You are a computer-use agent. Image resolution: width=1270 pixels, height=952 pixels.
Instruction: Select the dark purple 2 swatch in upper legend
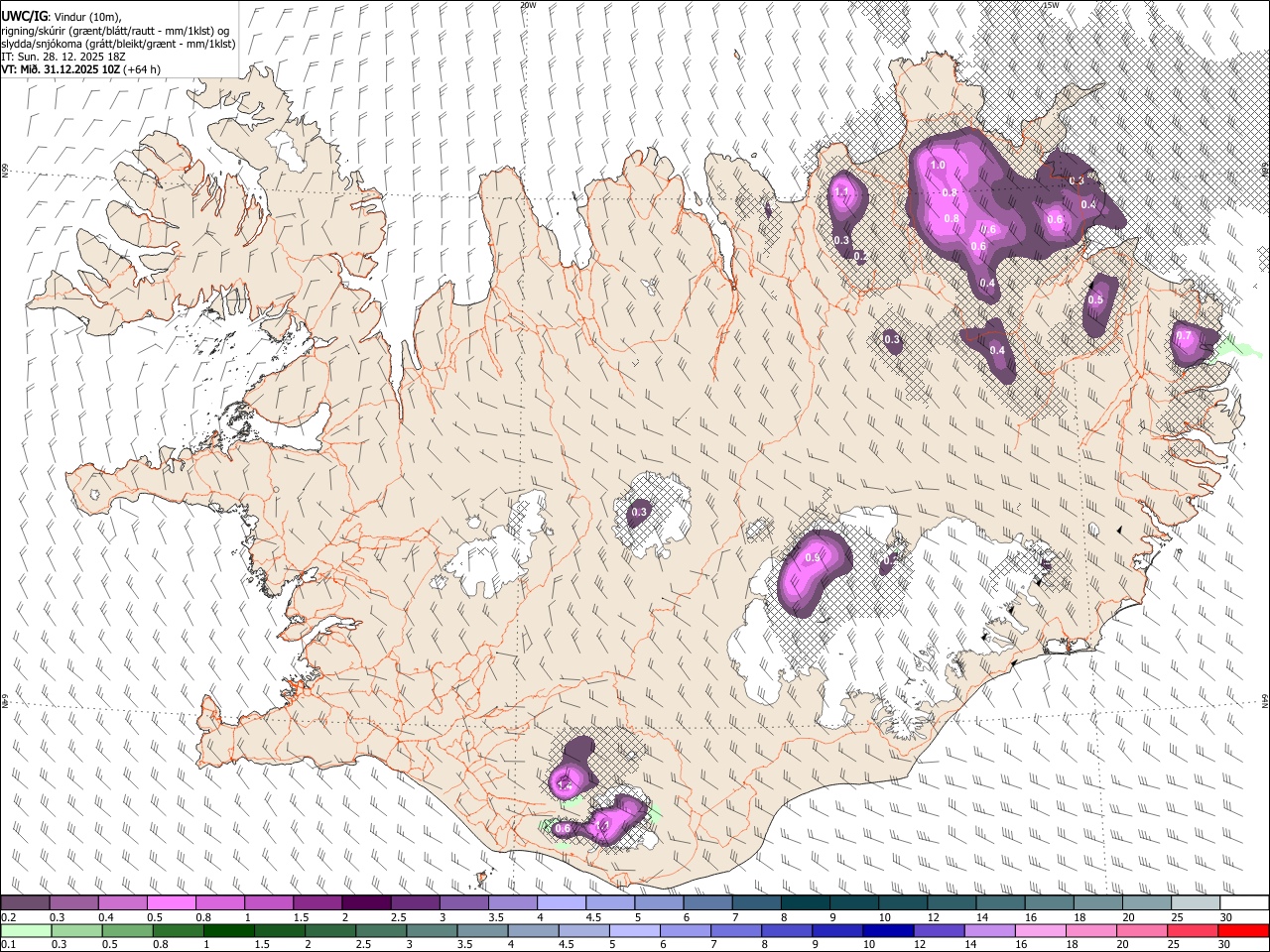[x=367, y=903]
